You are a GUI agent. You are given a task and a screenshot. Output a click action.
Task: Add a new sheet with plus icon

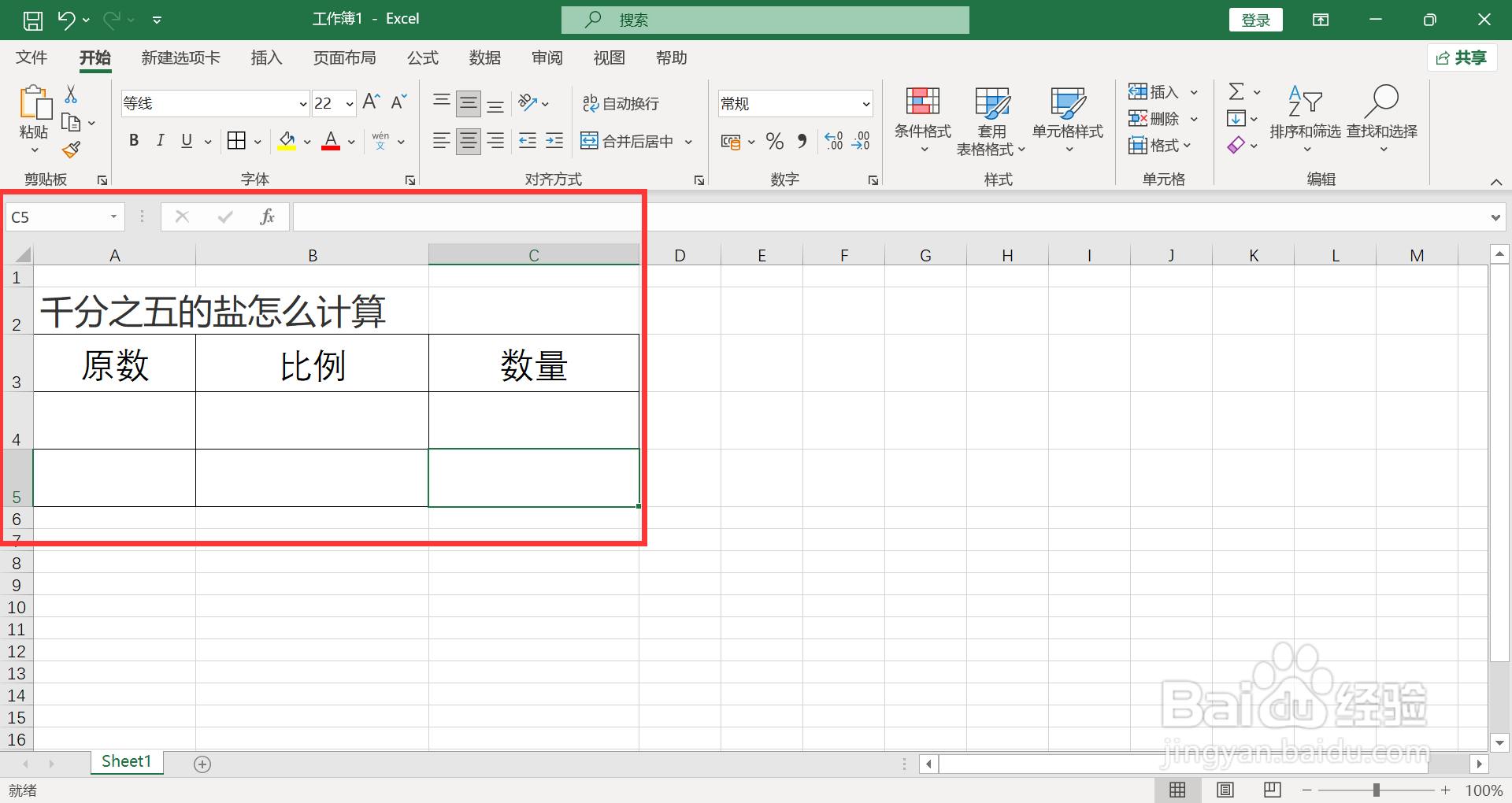point(202,764)
